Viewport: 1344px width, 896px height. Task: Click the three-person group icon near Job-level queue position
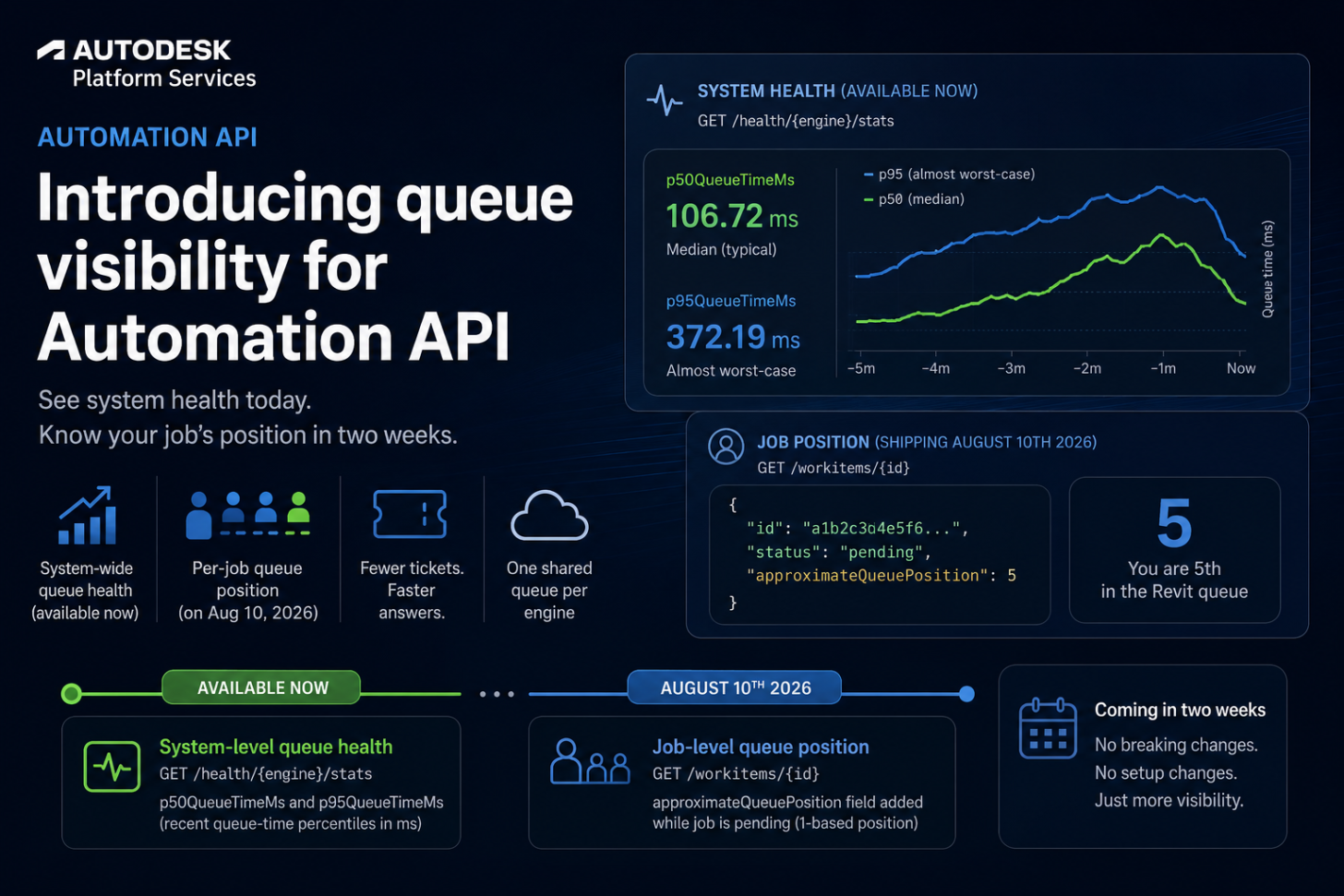pyautogui.click(x=590, y=761)
